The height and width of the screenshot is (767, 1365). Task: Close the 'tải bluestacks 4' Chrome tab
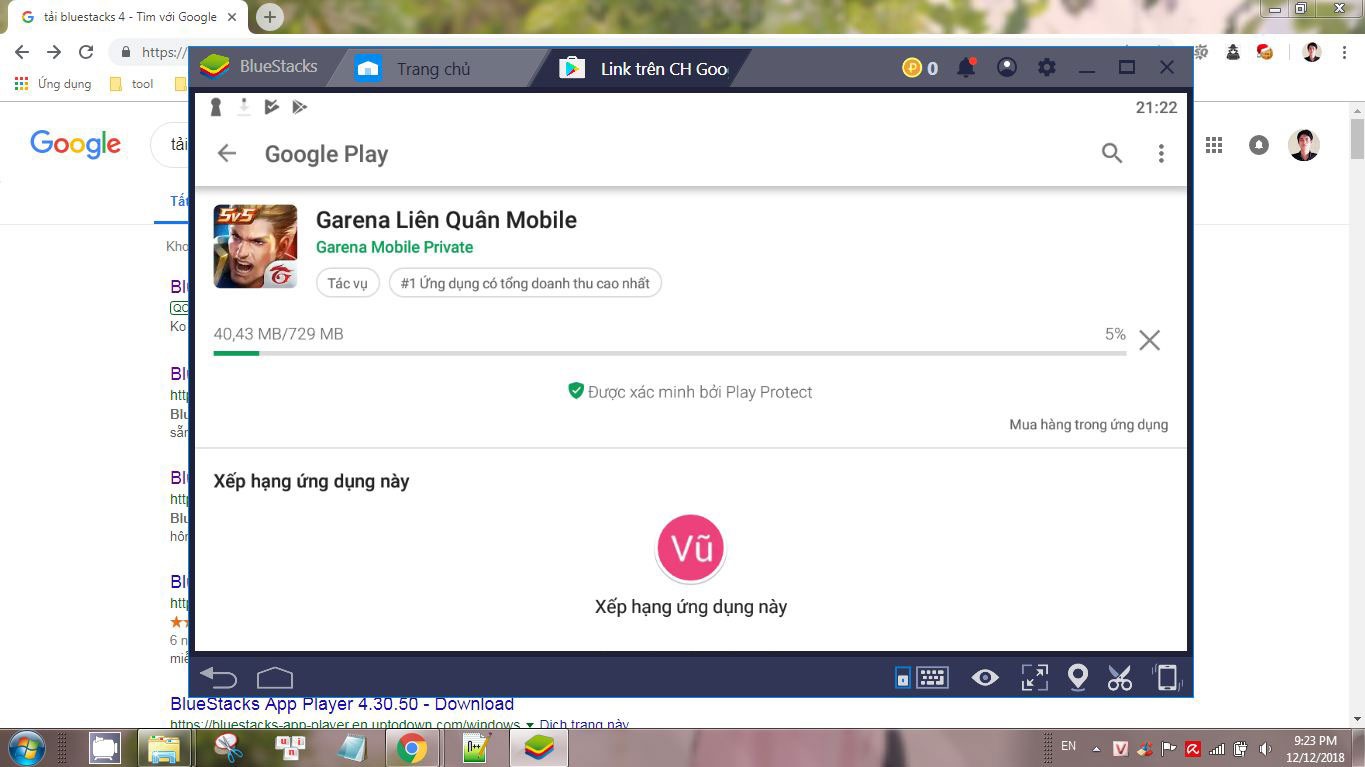[x=232, y=17]
